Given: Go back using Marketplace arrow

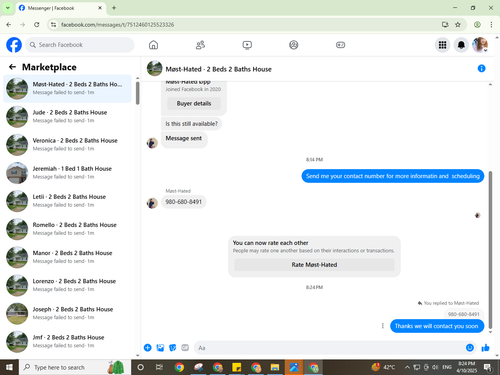Looking at the screenshot, I should 12,67.
